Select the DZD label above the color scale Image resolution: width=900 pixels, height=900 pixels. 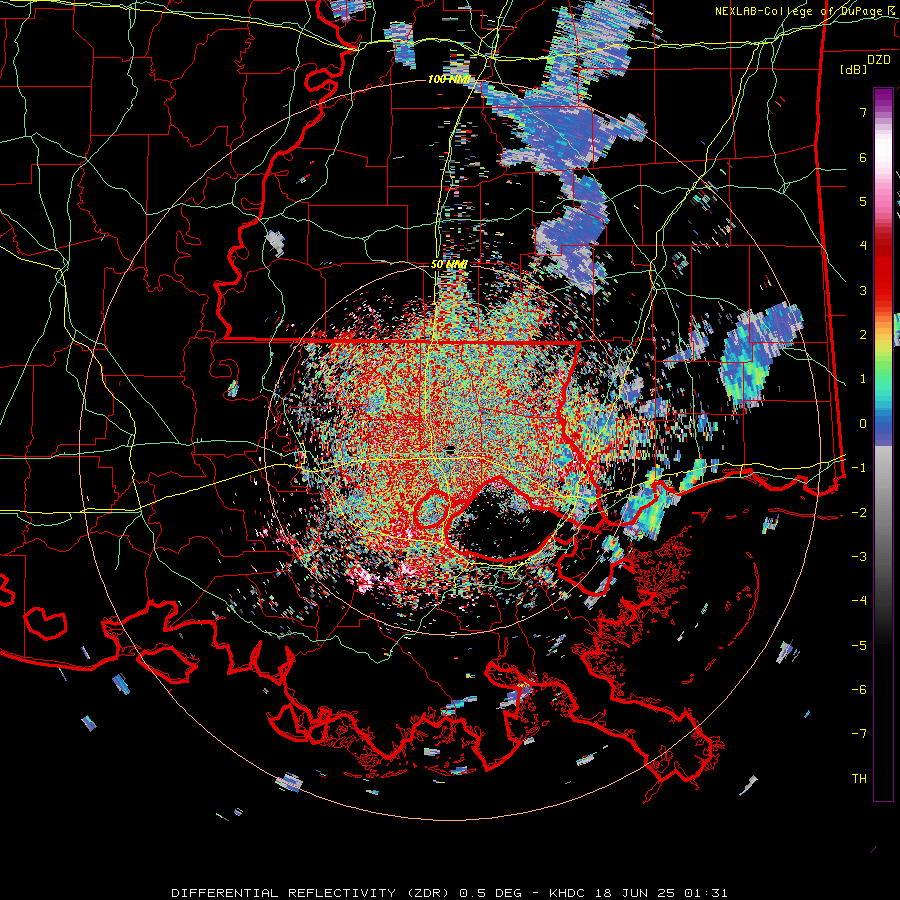click(879, 60)
